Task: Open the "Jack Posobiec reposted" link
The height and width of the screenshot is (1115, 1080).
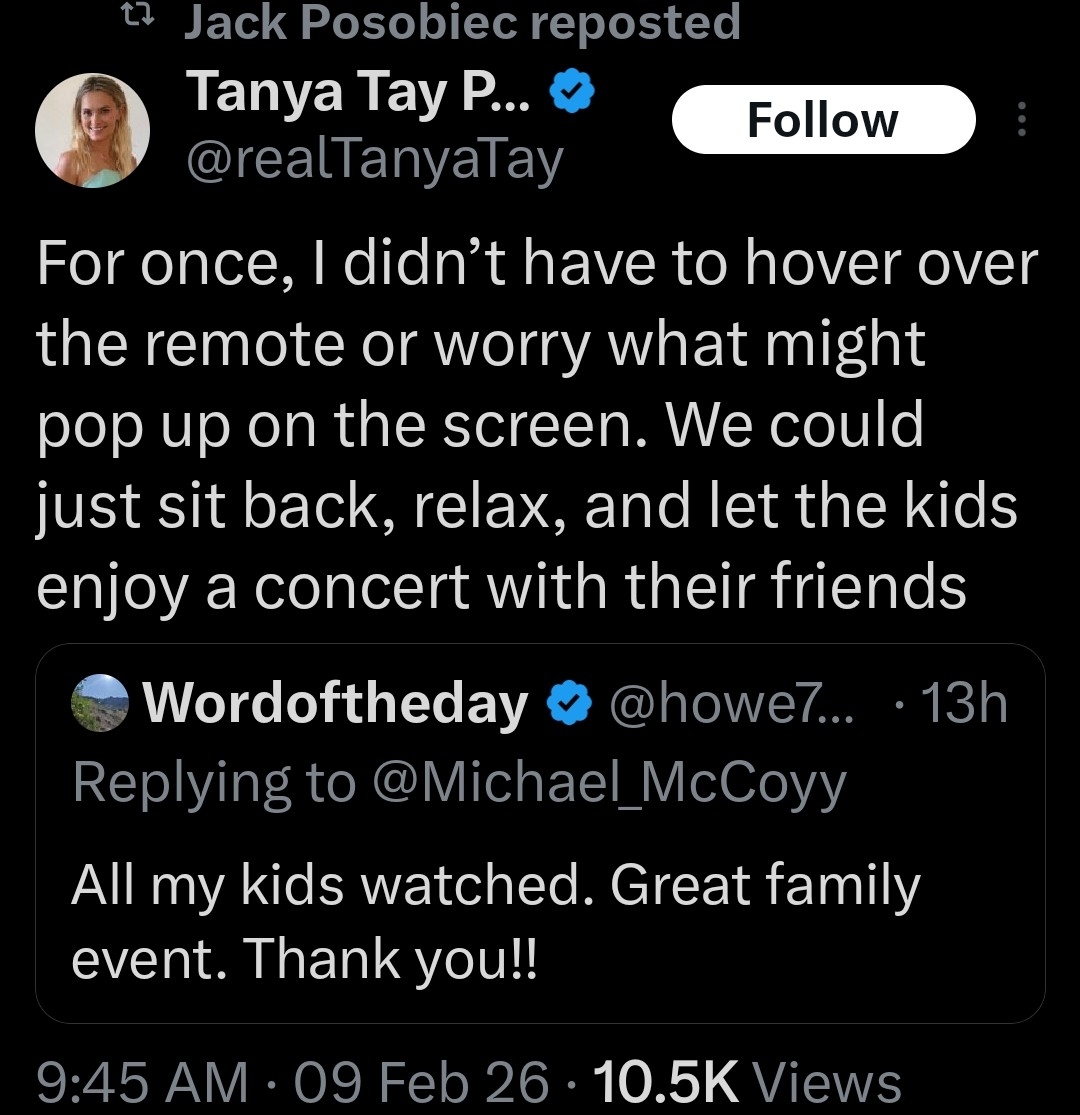Action: (x=462, y=22)
